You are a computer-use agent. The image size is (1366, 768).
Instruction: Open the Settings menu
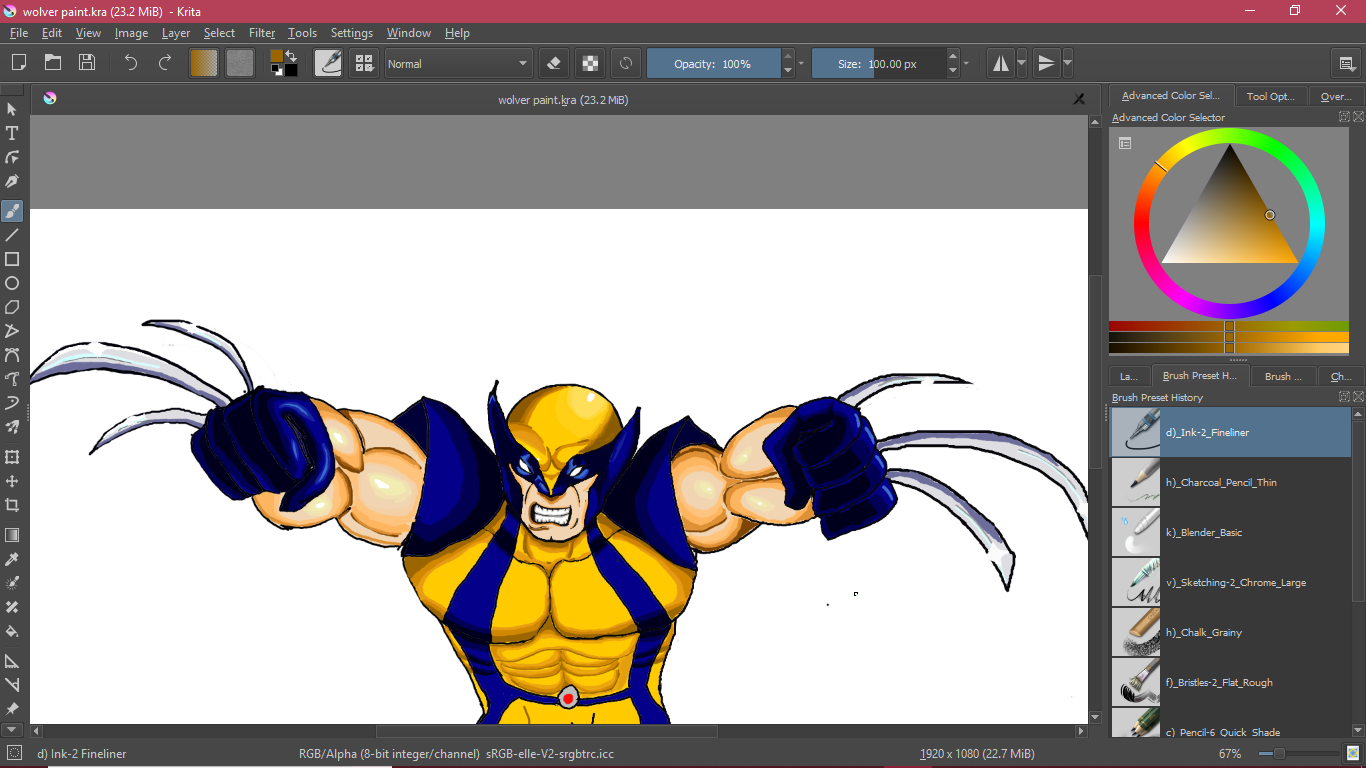352,33
